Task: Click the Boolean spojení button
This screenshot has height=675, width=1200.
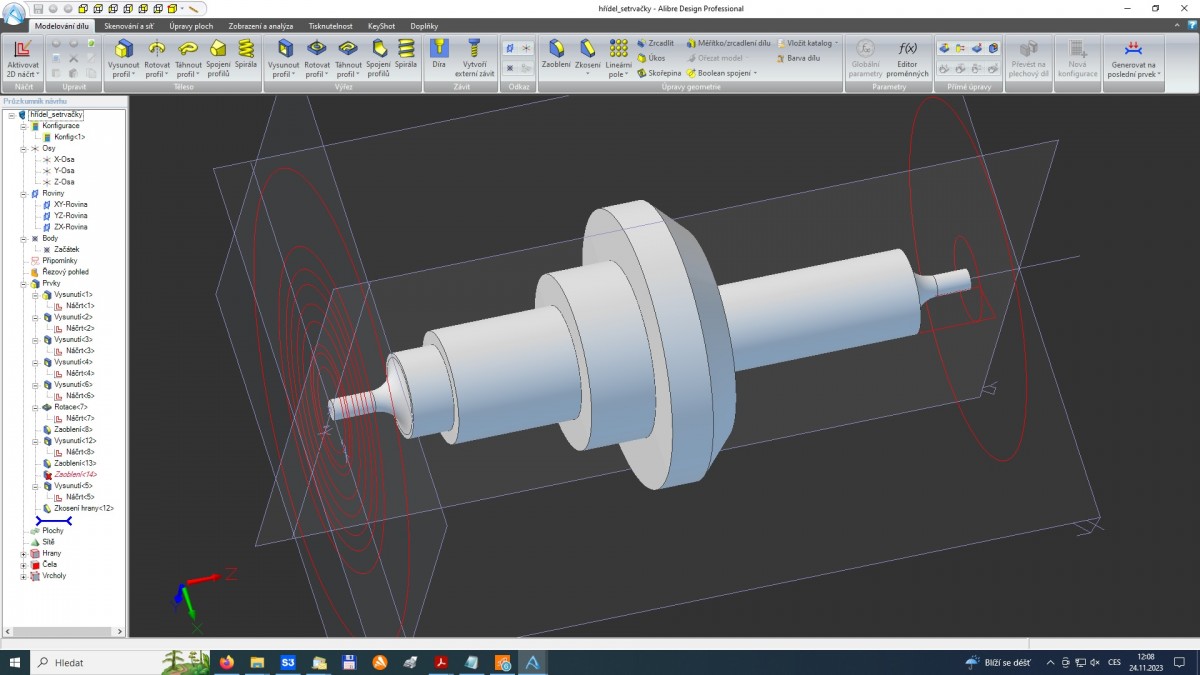Action: tap(722, 73)
